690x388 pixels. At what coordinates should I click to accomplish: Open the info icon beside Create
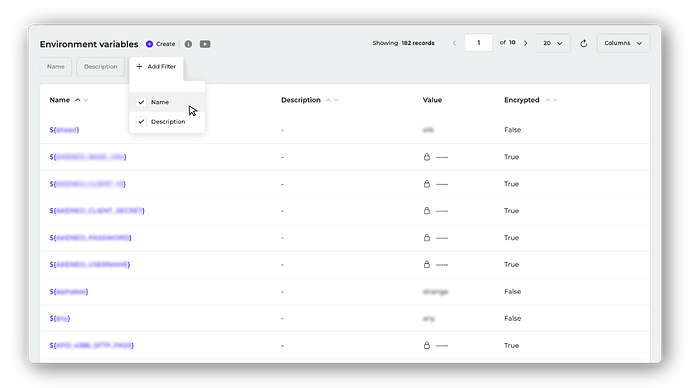coord(188,44)
